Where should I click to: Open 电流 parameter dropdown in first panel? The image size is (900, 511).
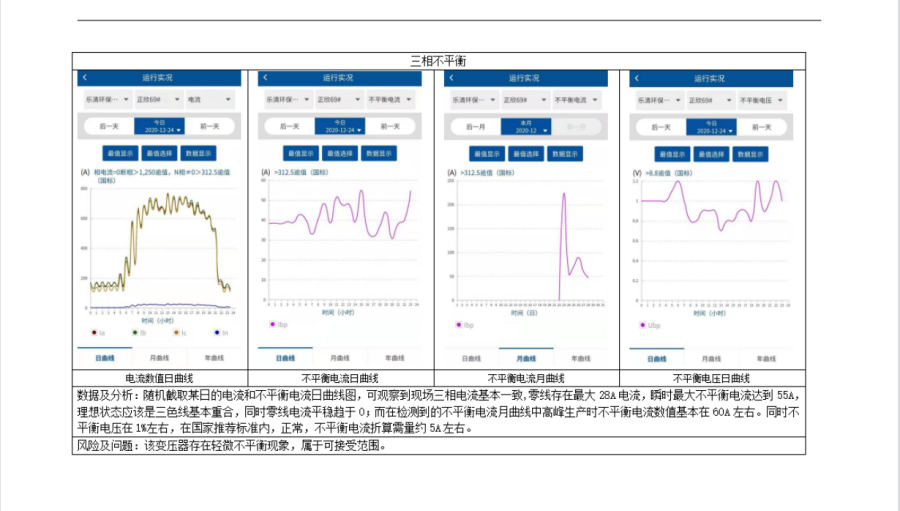click(208, 100)
